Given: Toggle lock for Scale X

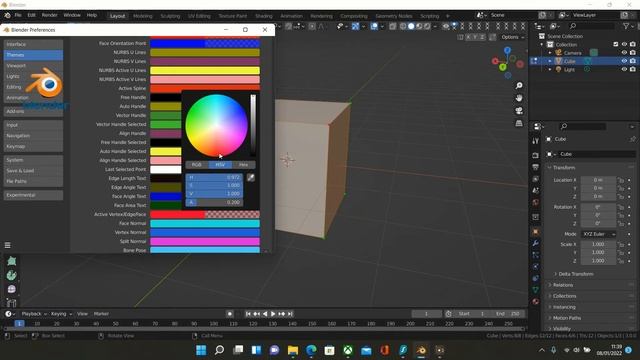Looking at the screenshot, I should pyautogui.click(x=621, y=244).
